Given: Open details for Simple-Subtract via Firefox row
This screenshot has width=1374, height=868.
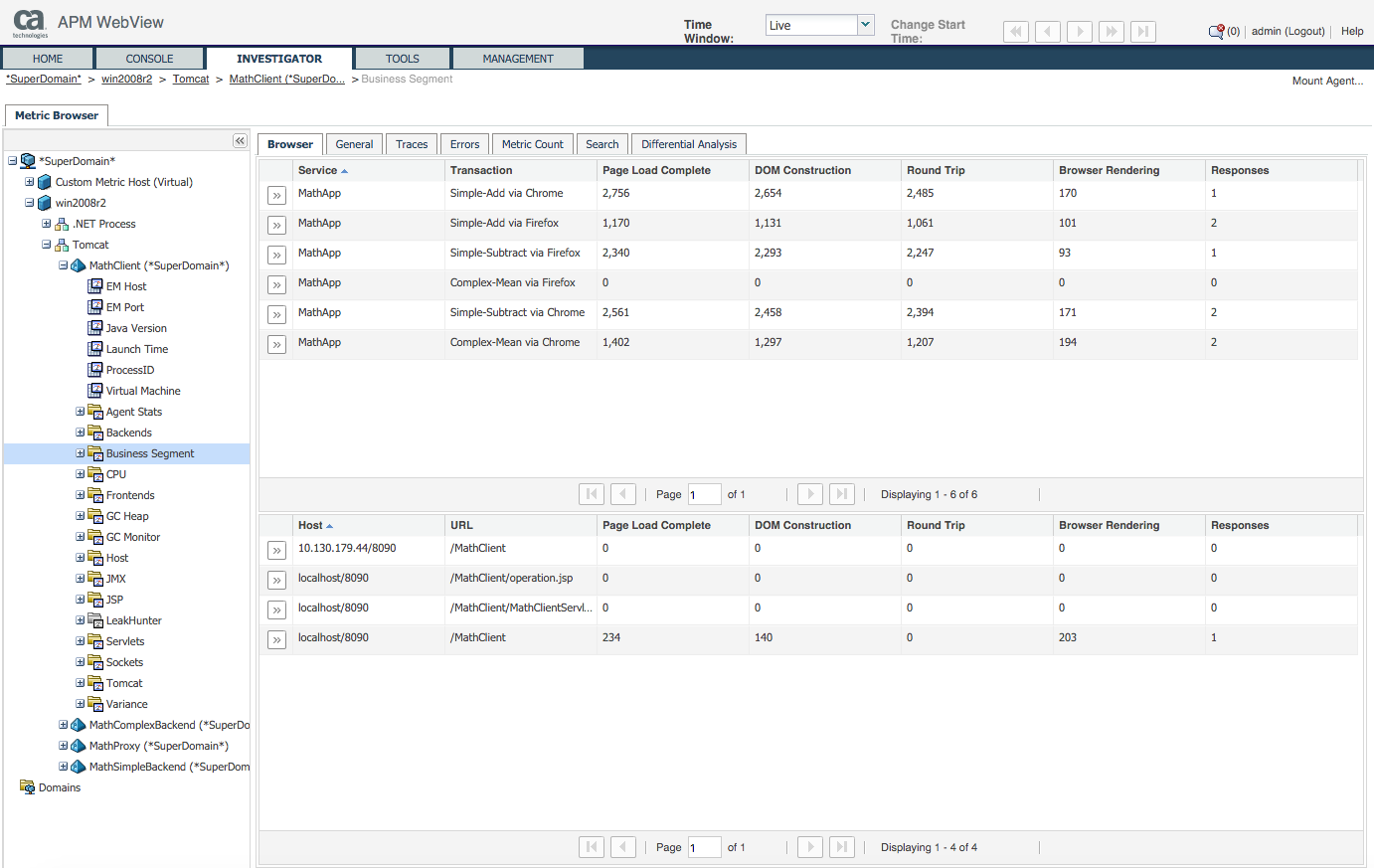Looking at the screenshot, I should pos(276,256).
